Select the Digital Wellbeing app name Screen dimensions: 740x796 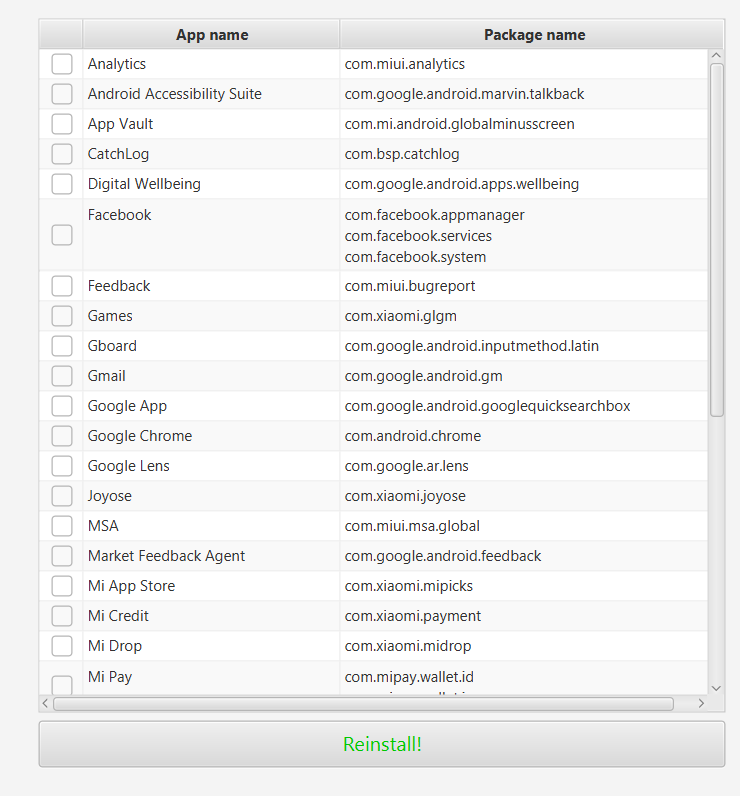144,184
